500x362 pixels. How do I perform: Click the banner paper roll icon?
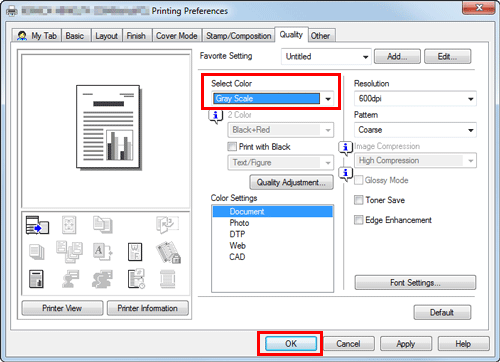pyautogui.click(x=167, y=279)
